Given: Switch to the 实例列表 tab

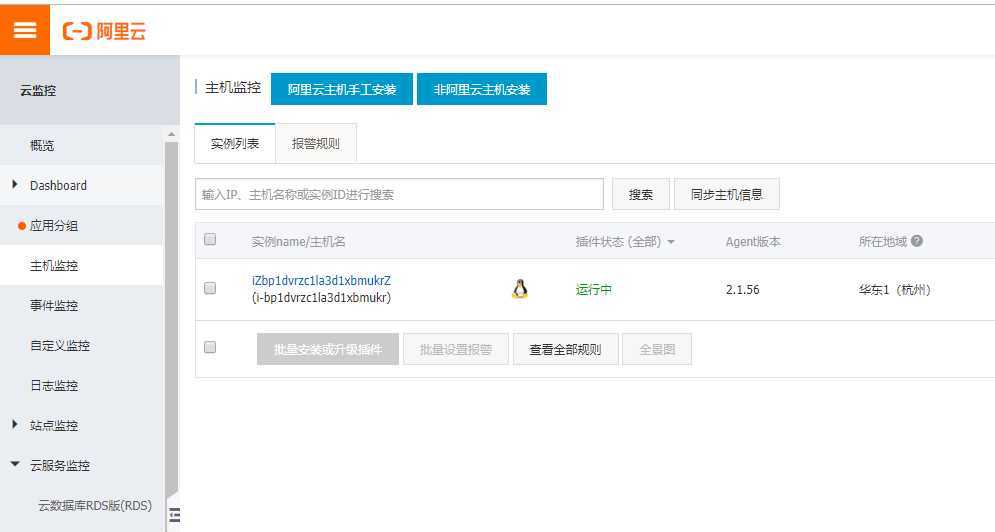Looking at the screenshot, I should [235, 143].
